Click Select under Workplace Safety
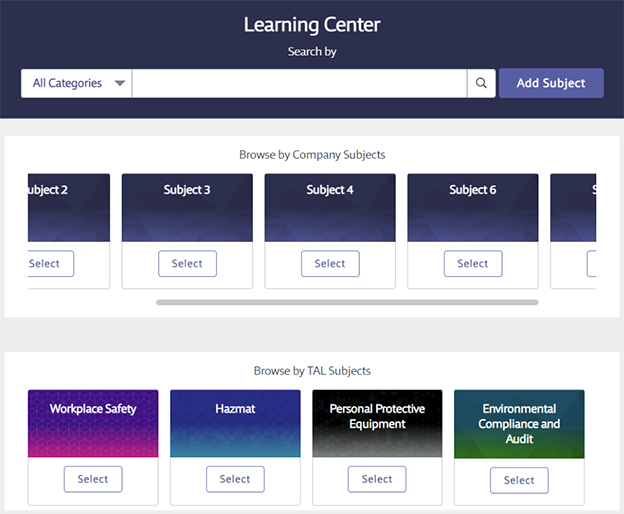624x514 pixels. pyautogui.click(x=93, y=479)
